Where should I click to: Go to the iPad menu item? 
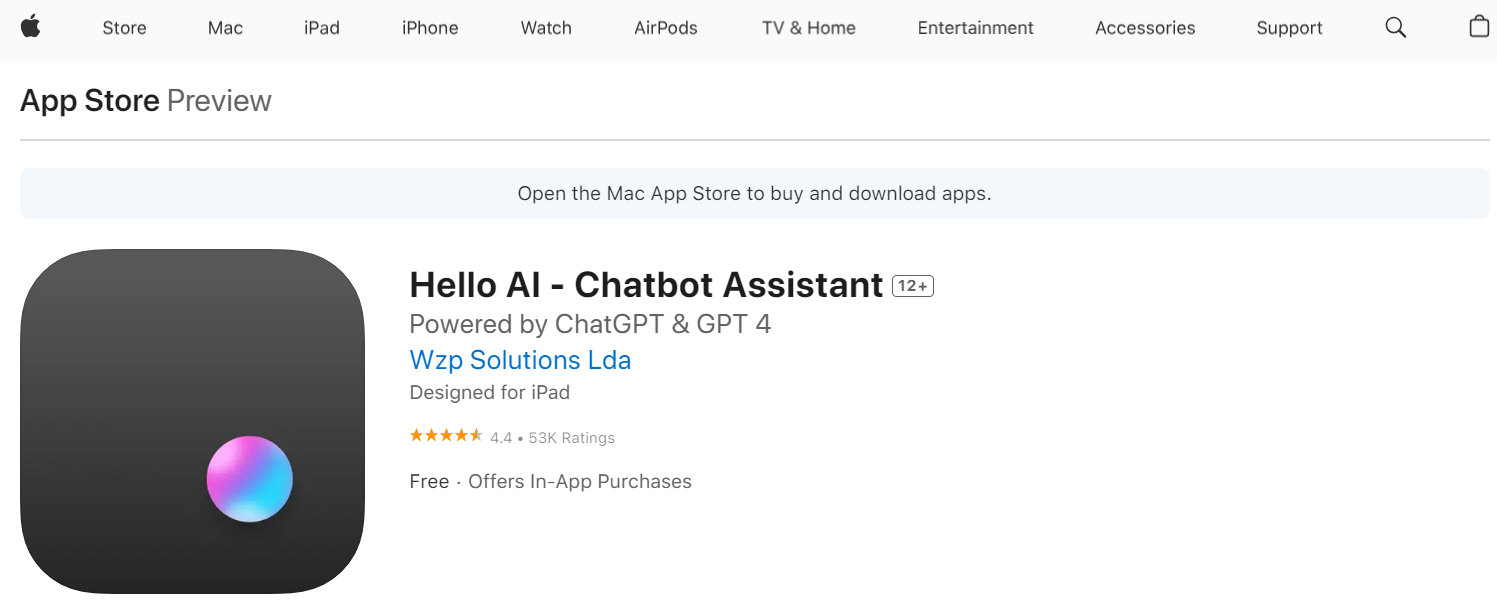click(x=322, y=28)
